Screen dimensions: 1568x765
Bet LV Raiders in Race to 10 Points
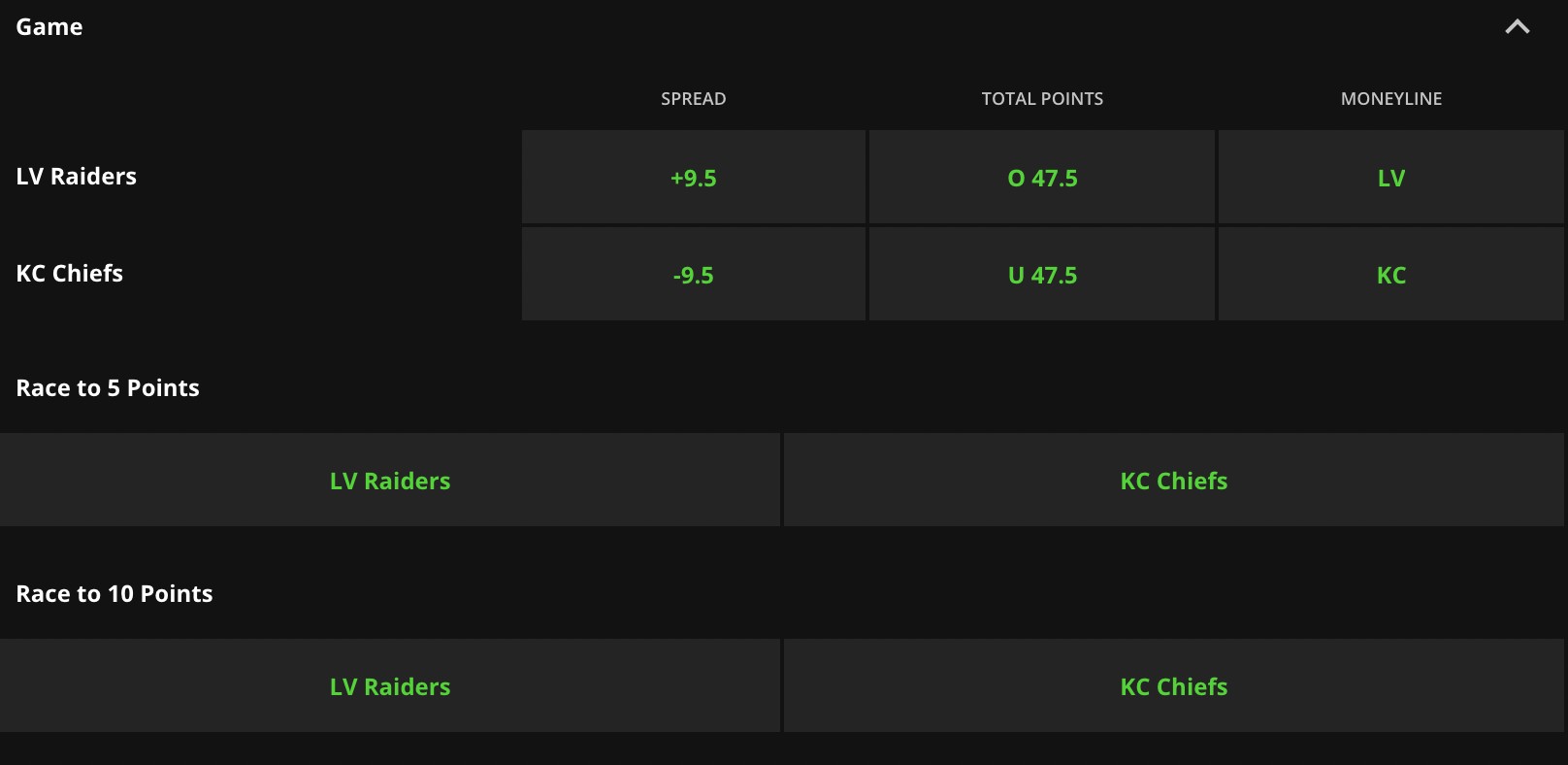tap(390, 686)
